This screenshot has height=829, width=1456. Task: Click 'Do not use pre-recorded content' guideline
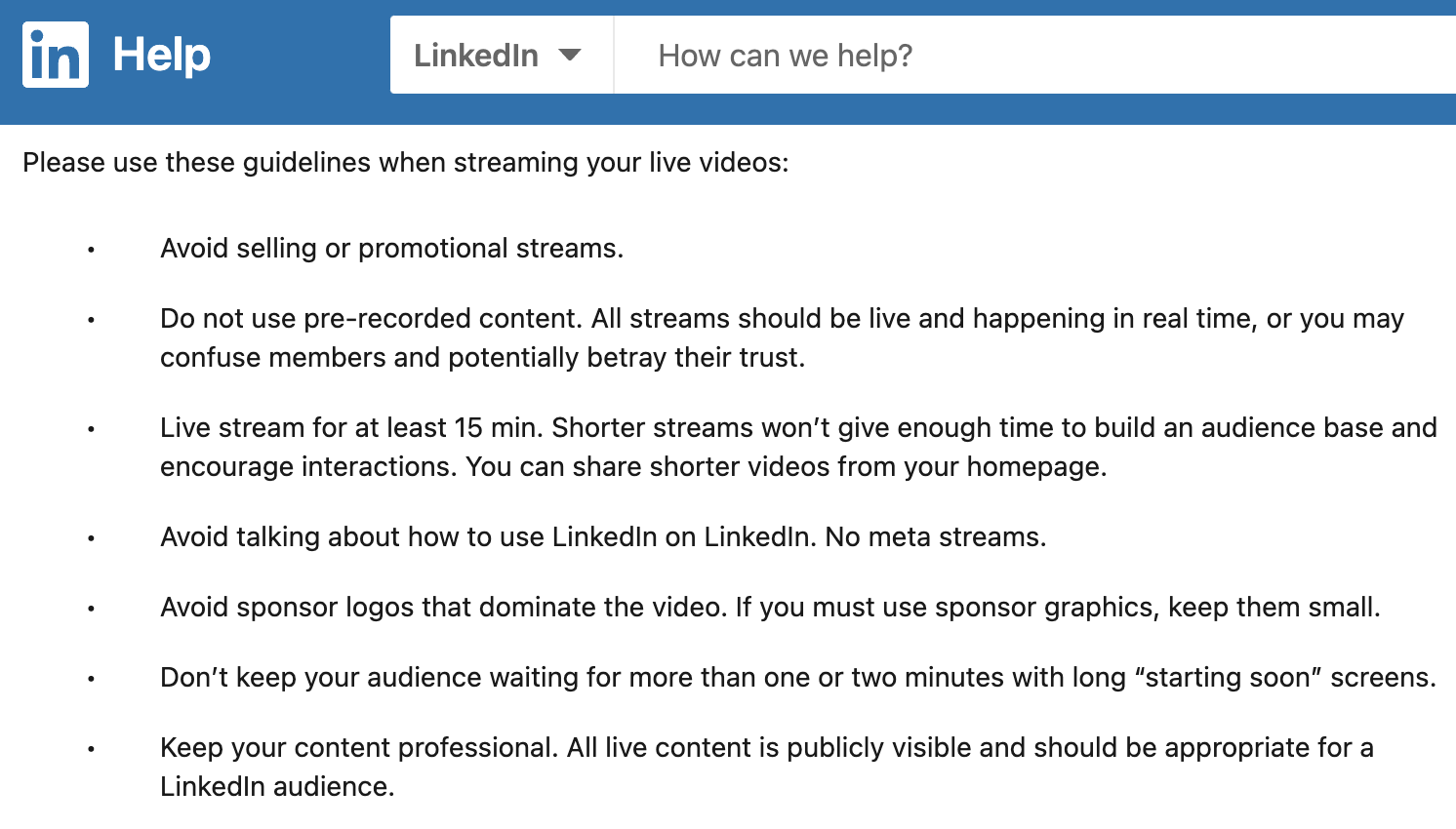tap(782, 337)
